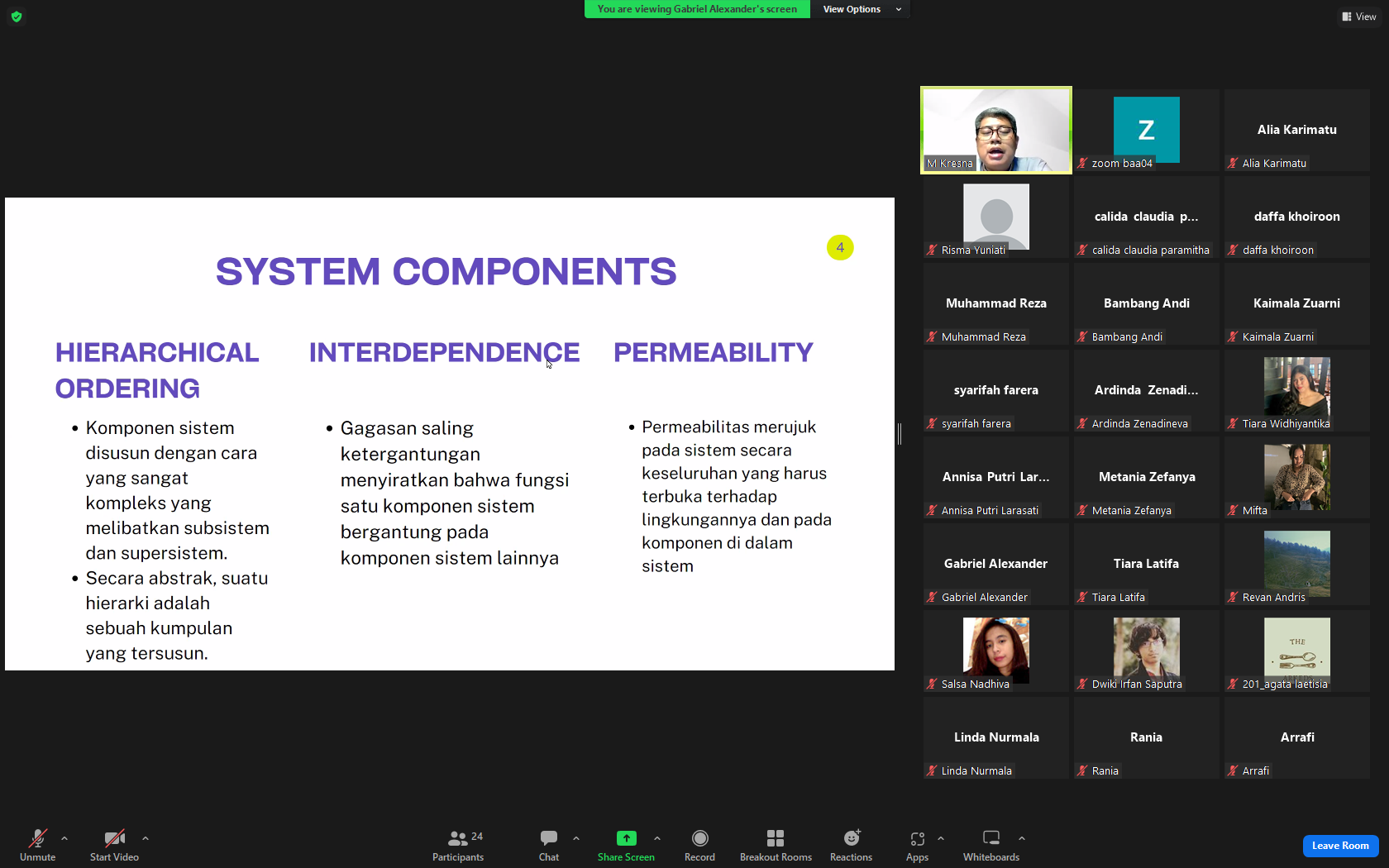1389x868 pixels.
Task: Select Muhammad Reza participant tile
Action: [995, 304]
